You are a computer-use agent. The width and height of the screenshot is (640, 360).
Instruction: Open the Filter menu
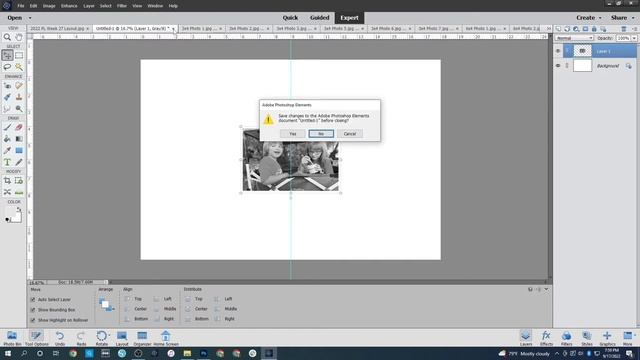click(122, 6)
